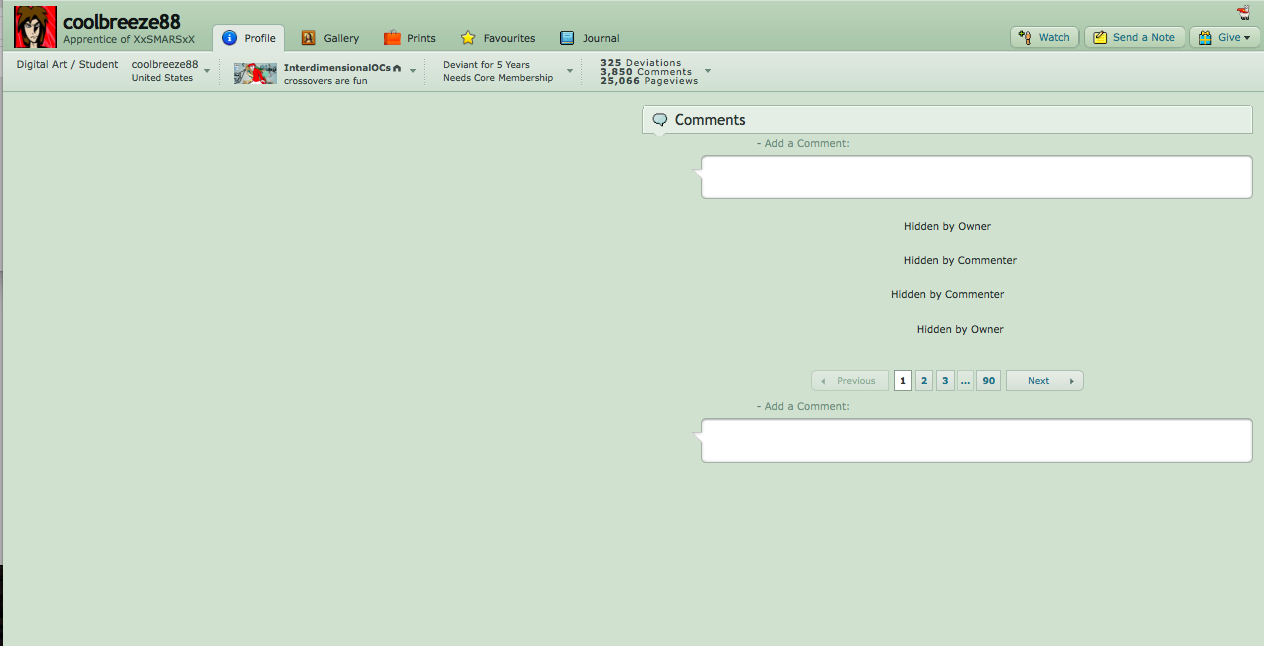Click the blue info icon on Profile
This screenshot has width=1264, height=646.
[x=229, y=38]
